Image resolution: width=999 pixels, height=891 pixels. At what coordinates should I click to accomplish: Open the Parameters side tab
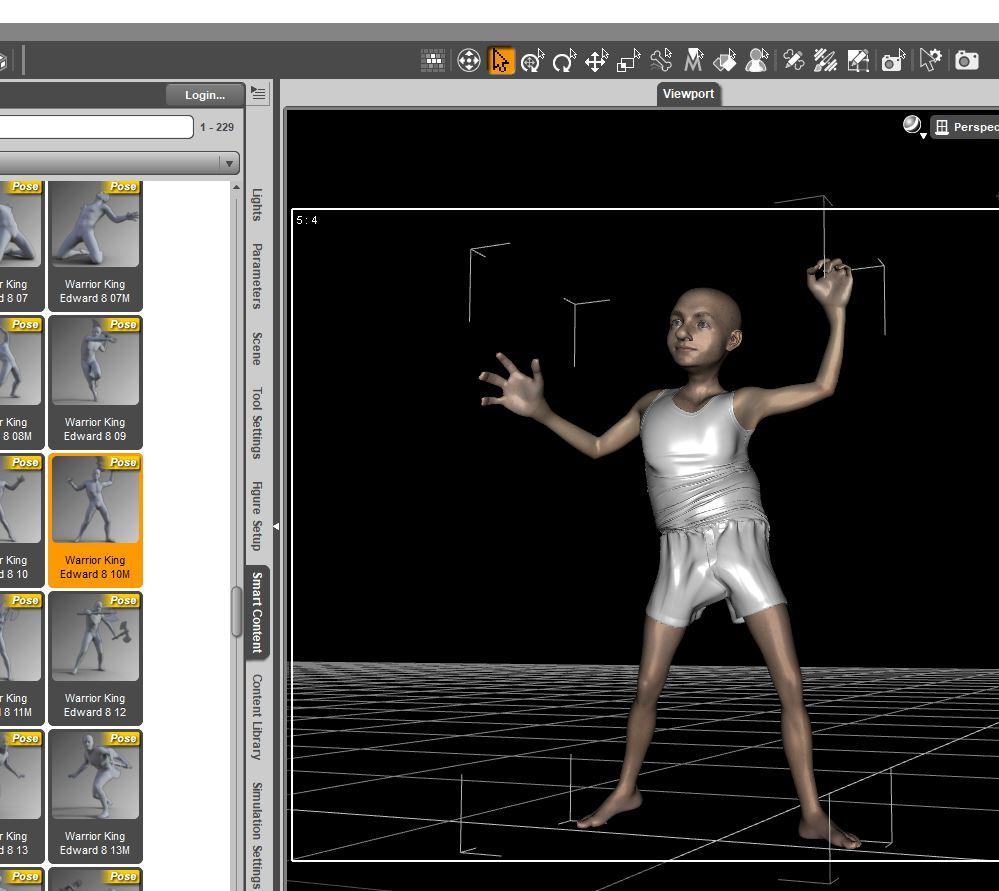coord(257,276)
